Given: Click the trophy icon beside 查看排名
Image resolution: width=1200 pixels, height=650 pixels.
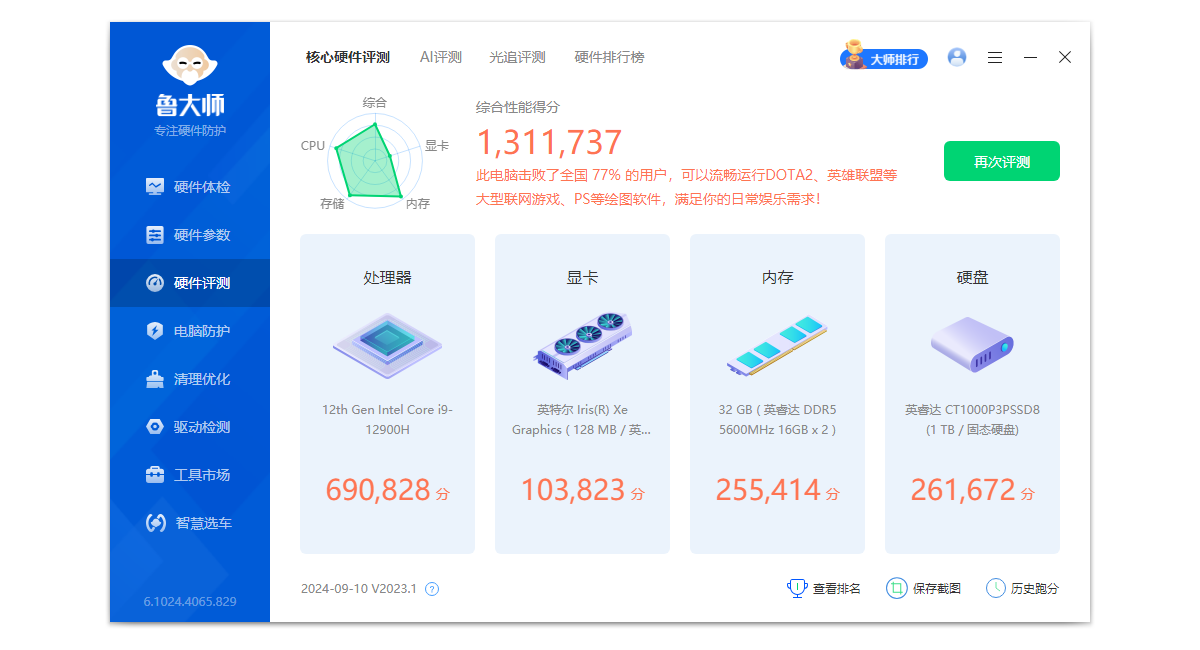Looking at the screenshot, I should [x=797, y=588].
